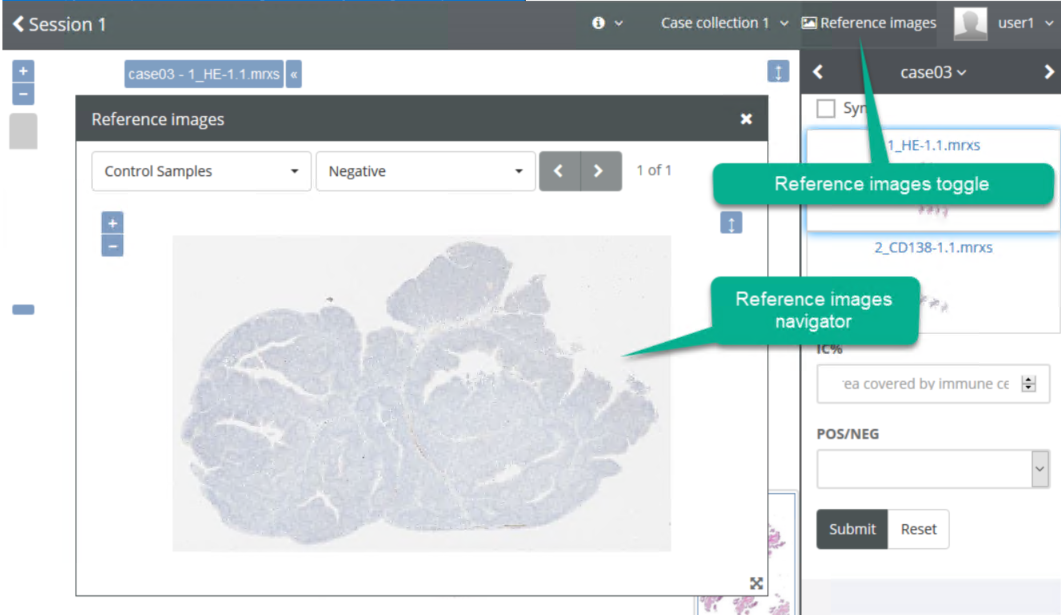Click the fullscreen expand icon in reference panel

[756, 583]
